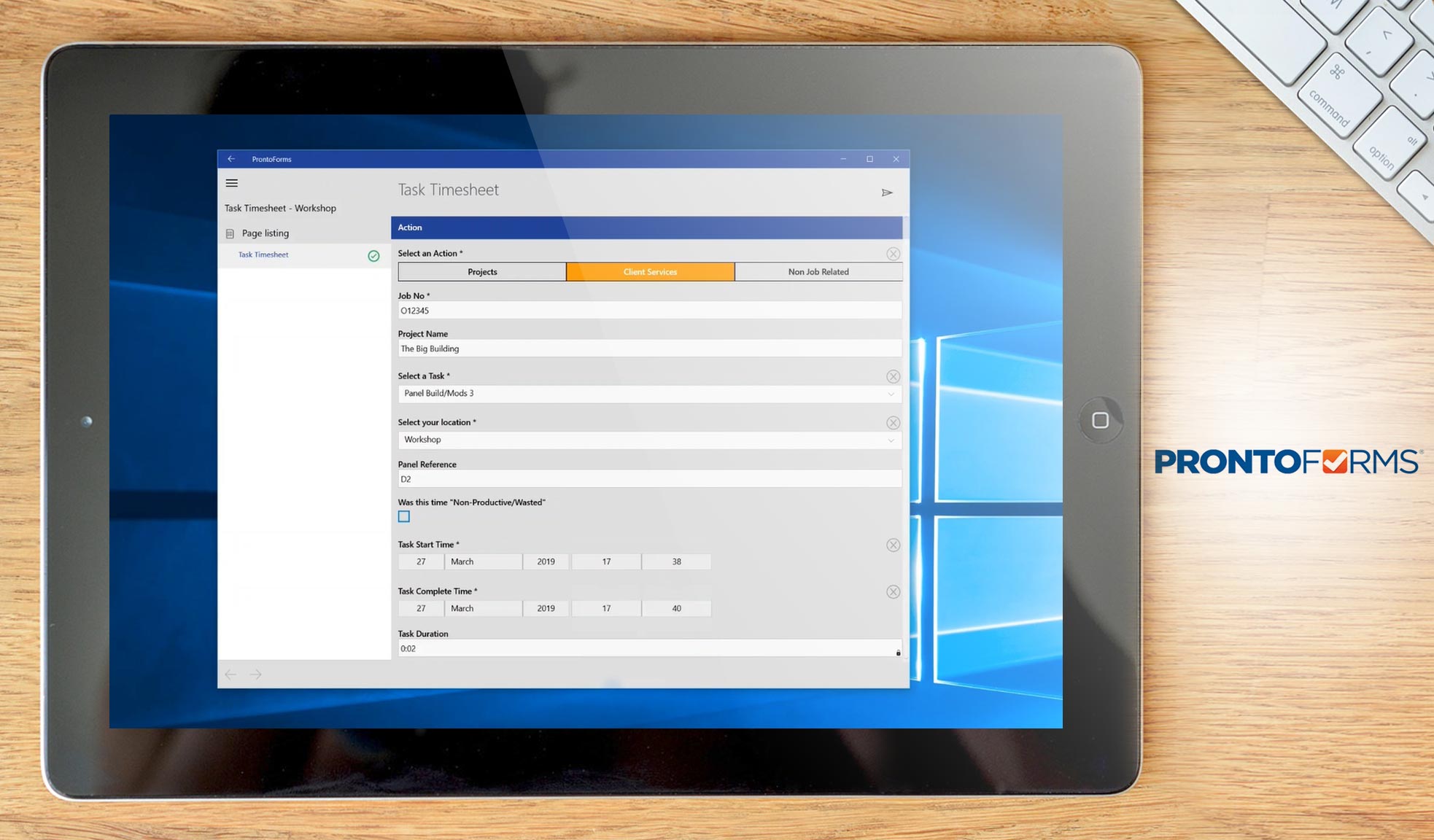1434x840 pixels.
Task: Check the Non-Productive/Wasted checkbox
Action: click(x=404, y=516)
